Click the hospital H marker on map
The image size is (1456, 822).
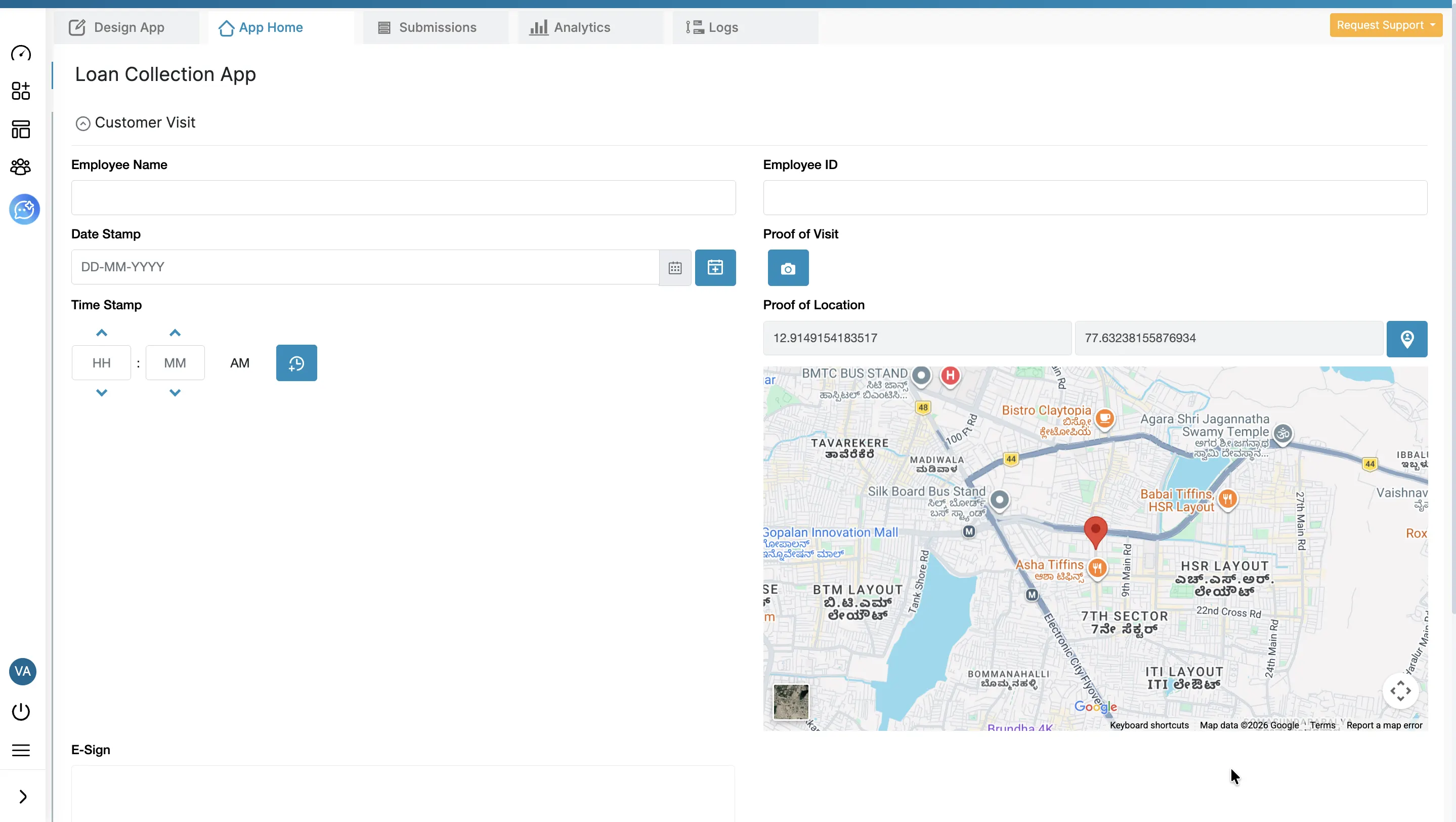pyautogui.click(x=950, y=376)
